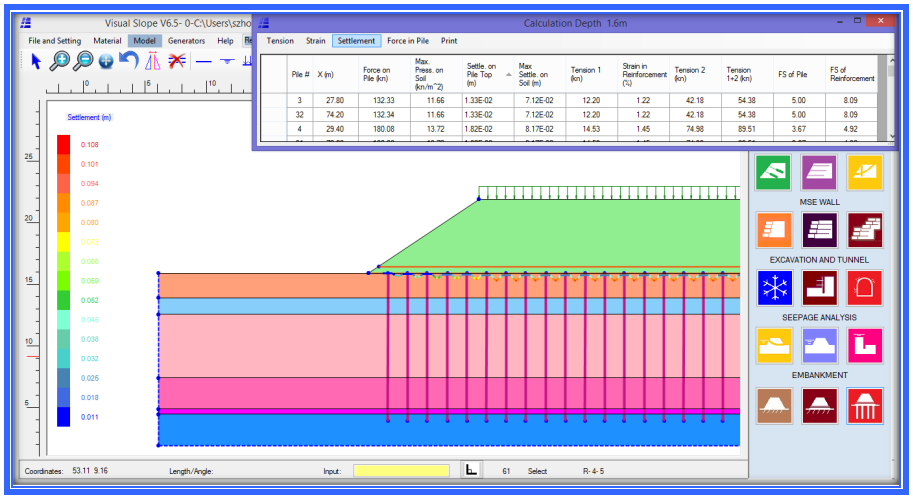
Task: Toggle the ortho angle button in status bar
Action: tap(471, 470)
